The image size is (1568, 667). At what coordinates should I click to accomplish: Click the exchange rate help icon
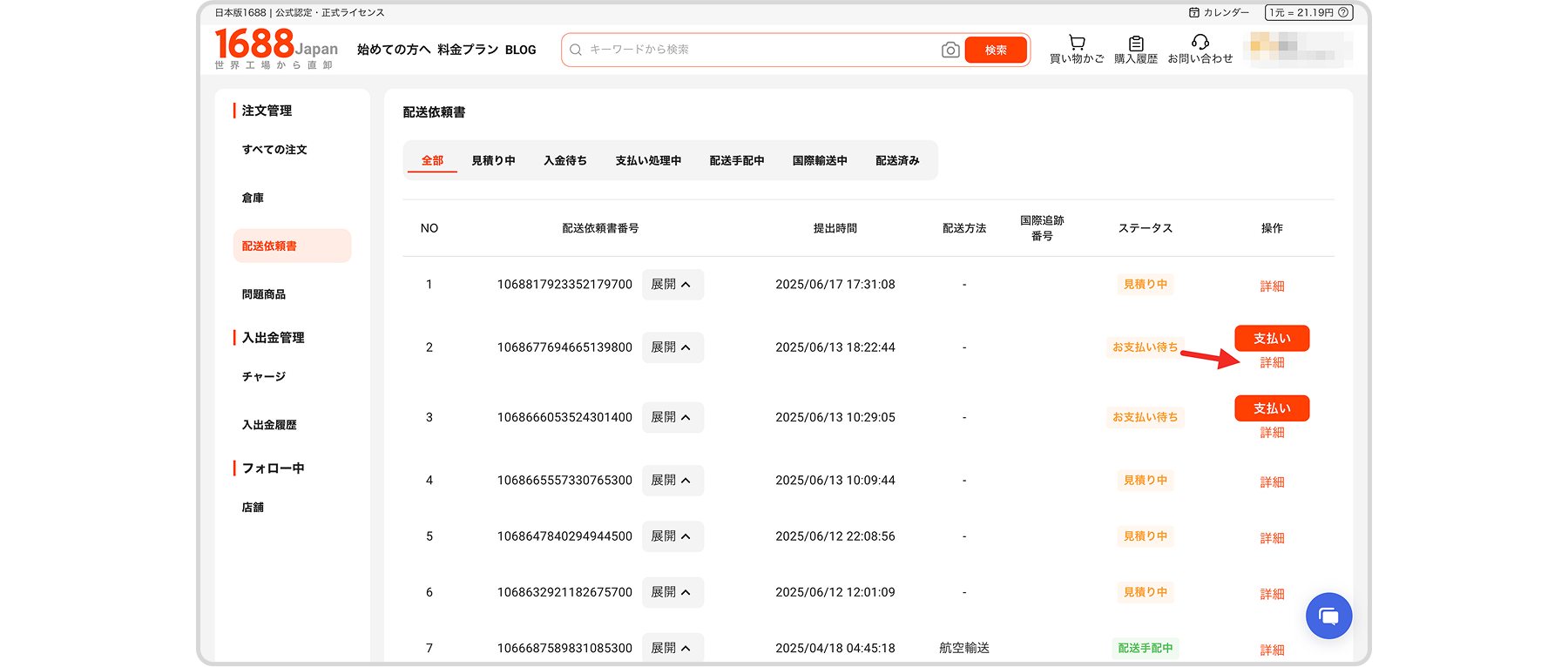1343,12
